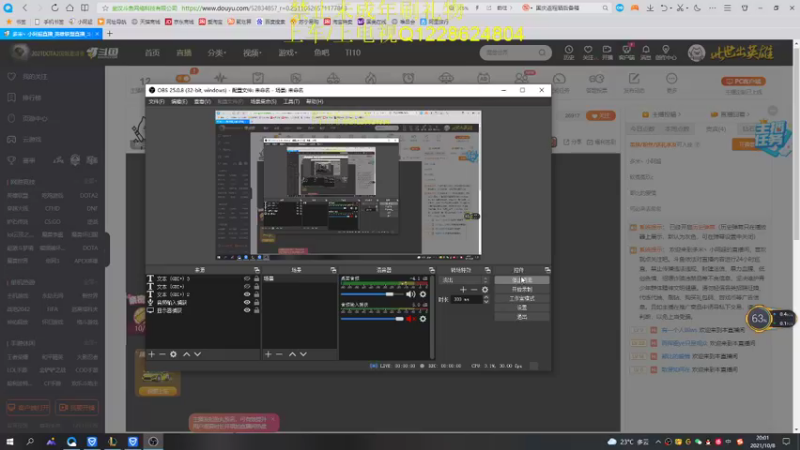Add a new source with the Sources plus icon
The image size is (800, 450).
click(x=152, y=354)
